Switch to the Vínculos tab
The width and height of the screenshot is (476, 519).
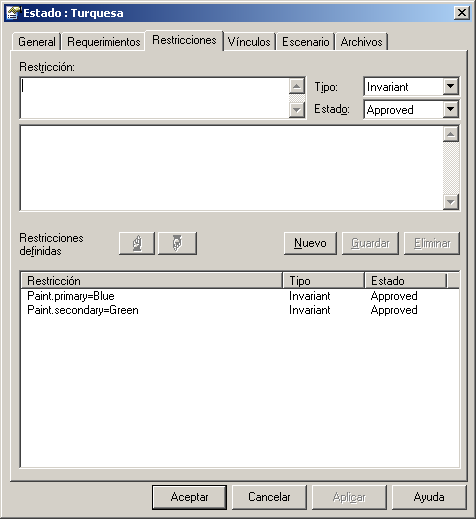coord(249,42)
